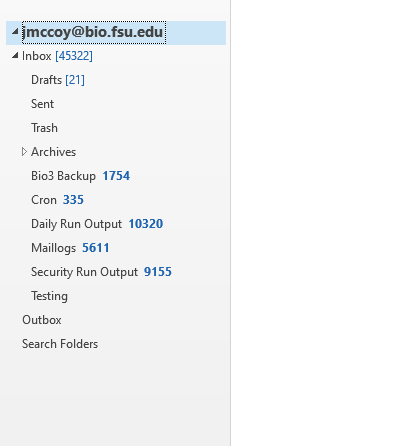The width and height of the screenshot is (406, 446).
Task: Collapse the jmccoy@bio.fsu.edu account tree
Action: click(15, 32)
